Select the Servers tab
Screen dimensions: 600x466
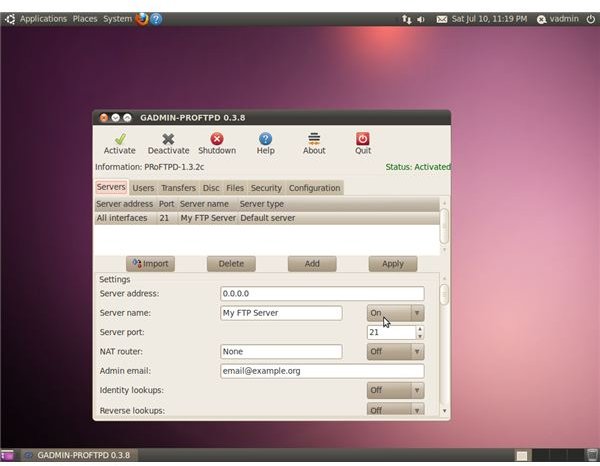[x=111, y=187]
